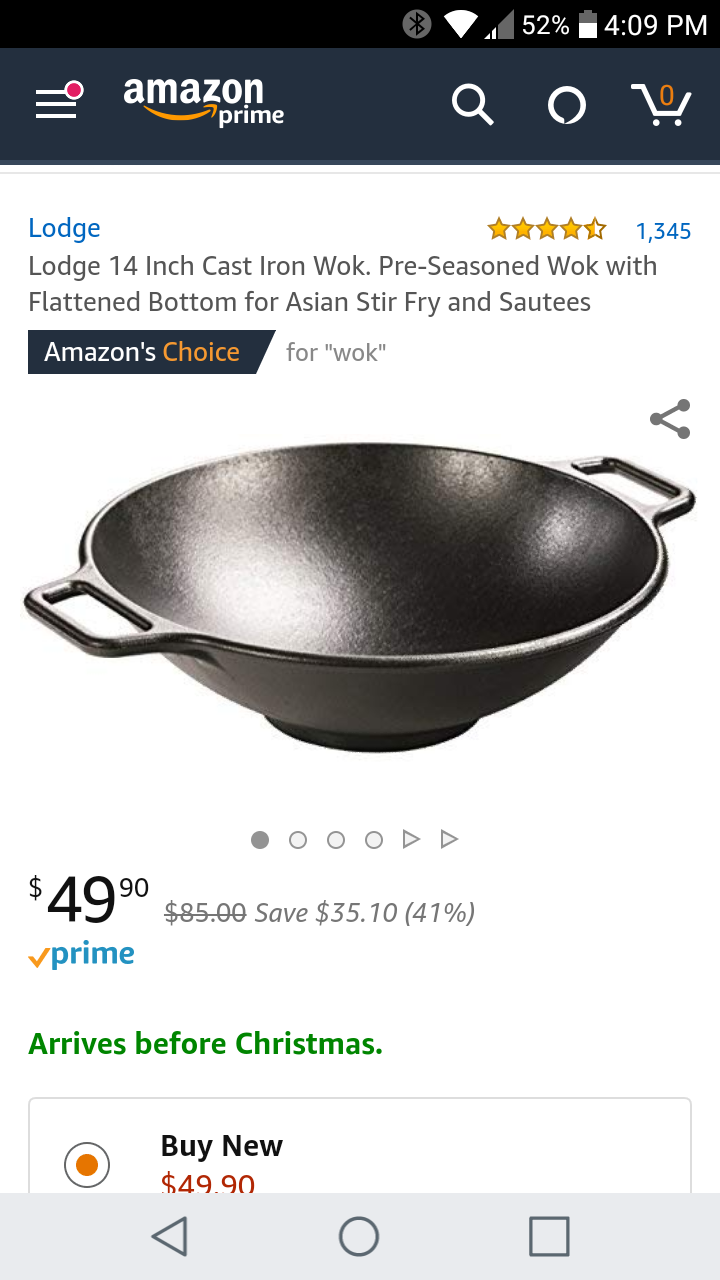The height and width of the screenshot is (1280, 720).
Task: Tap the Prime eligibility badge under price
Action: coord(82,955)
